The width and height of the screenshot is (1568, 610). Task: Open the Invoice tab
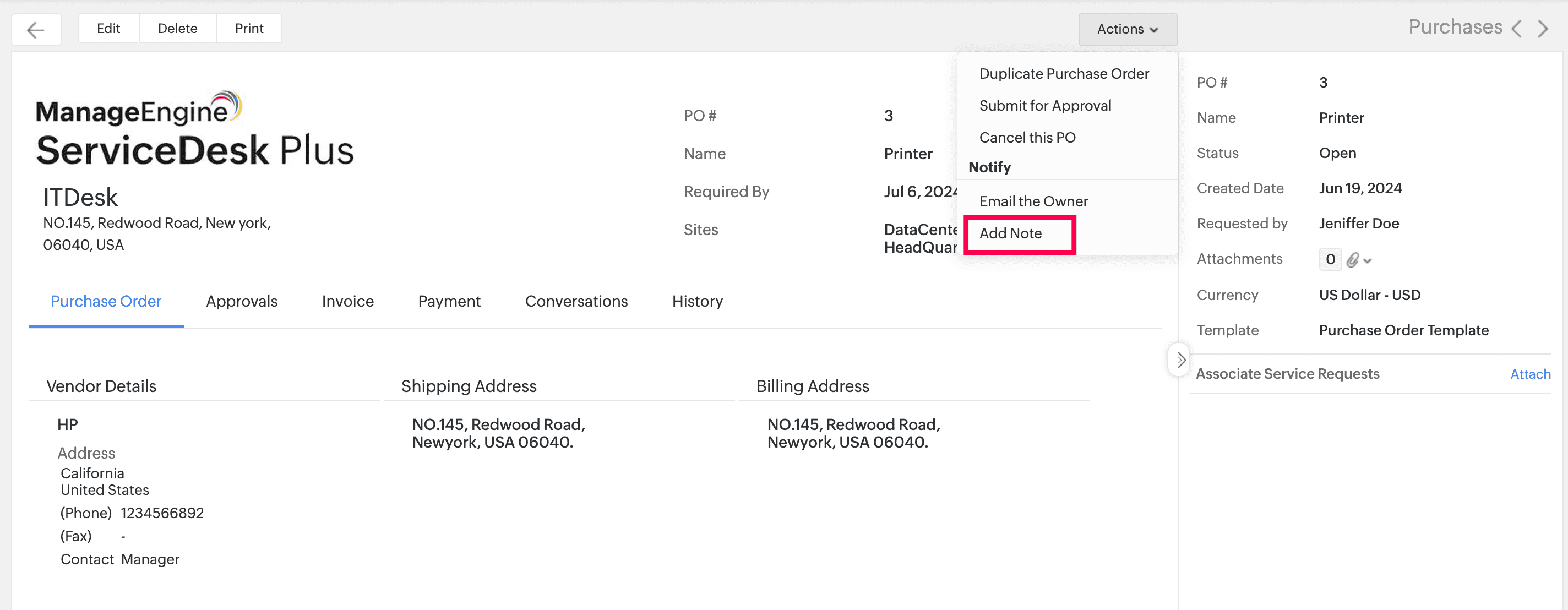[x=347, y=301]
